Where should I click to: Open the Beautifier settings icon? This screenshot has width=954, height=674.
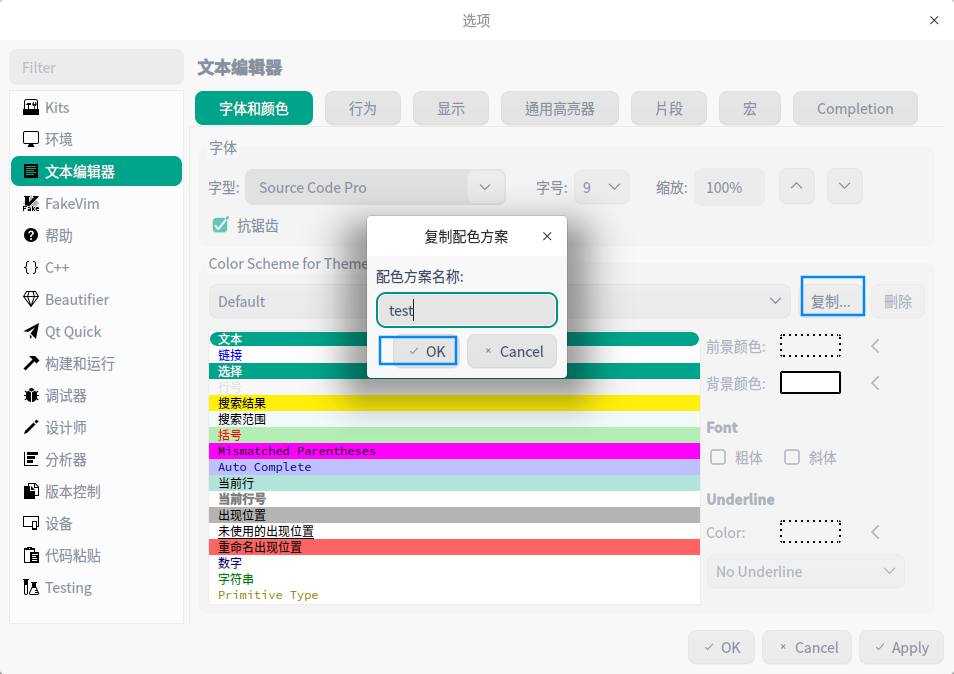point(31,299)
